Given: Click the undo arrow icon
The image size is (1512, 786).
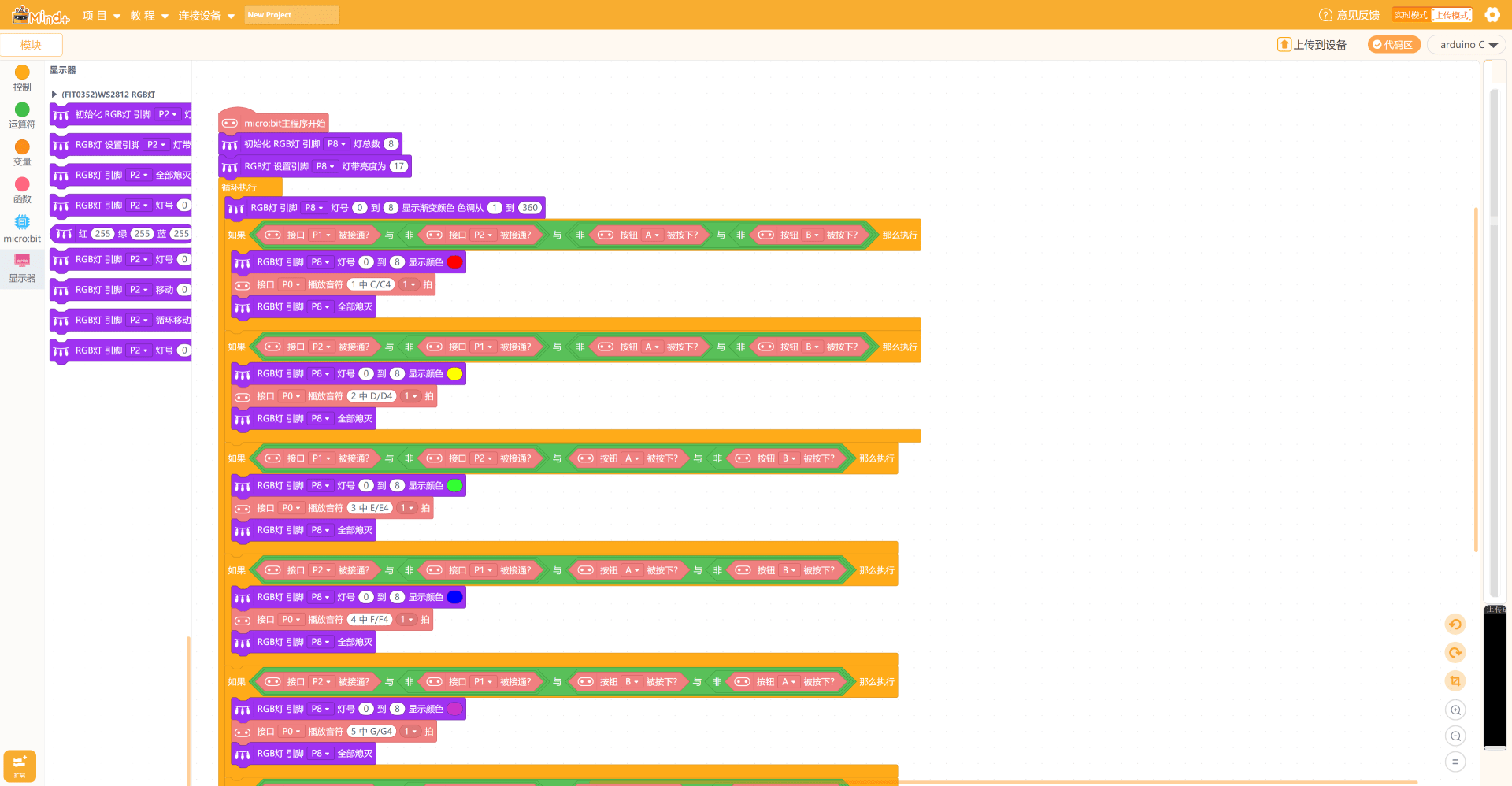Looking at the screenshot, I should 1455,625.
